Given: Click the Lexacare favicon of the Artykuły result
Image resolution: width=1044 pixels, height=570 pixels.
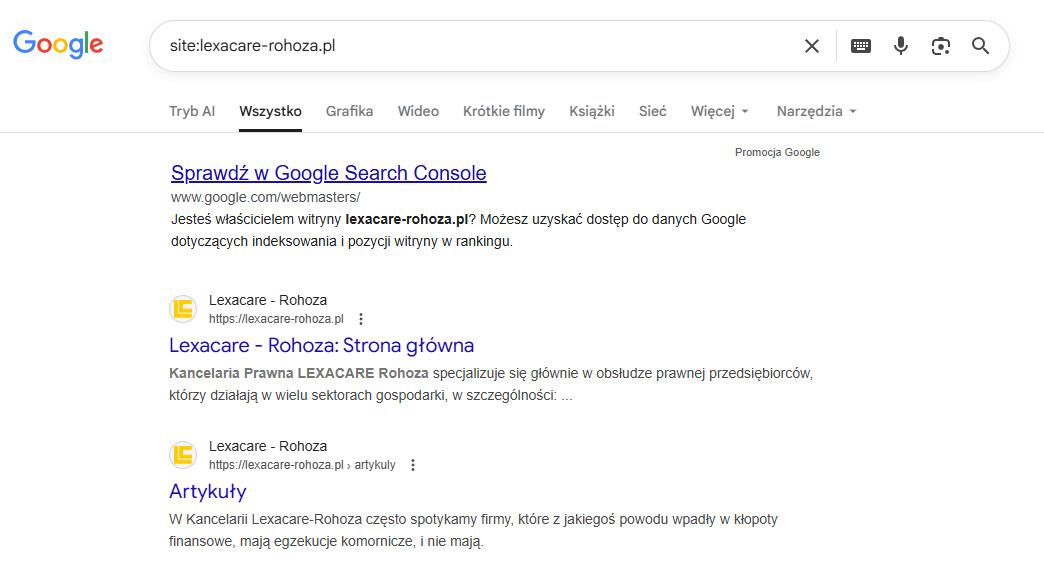Looking at the screenshot, I should pyautogui.click(x=183, y=455).
